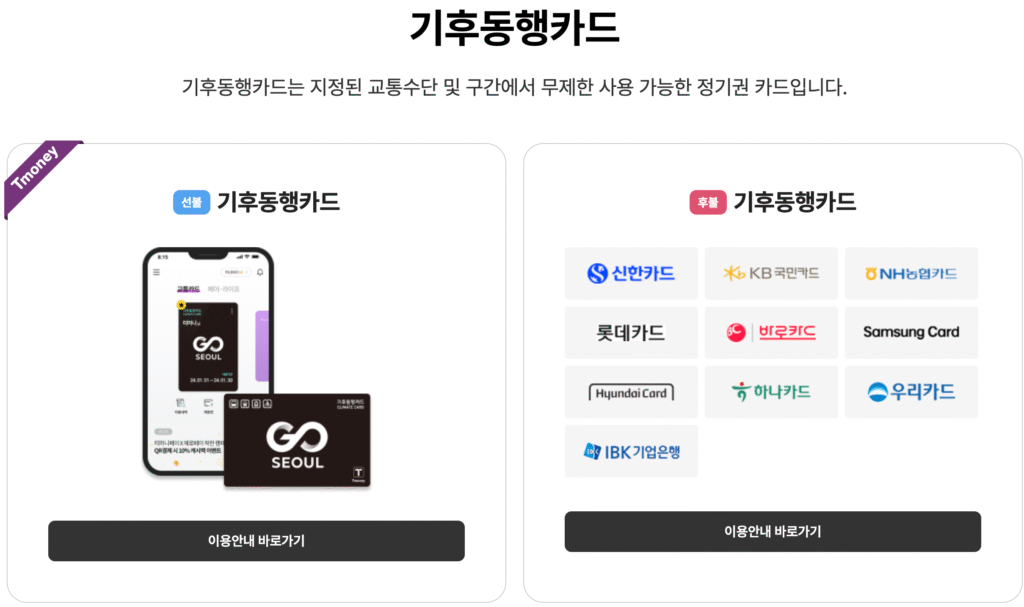Click the prepaid card usage guide button
1024x607 pixels.
[256, 541]
